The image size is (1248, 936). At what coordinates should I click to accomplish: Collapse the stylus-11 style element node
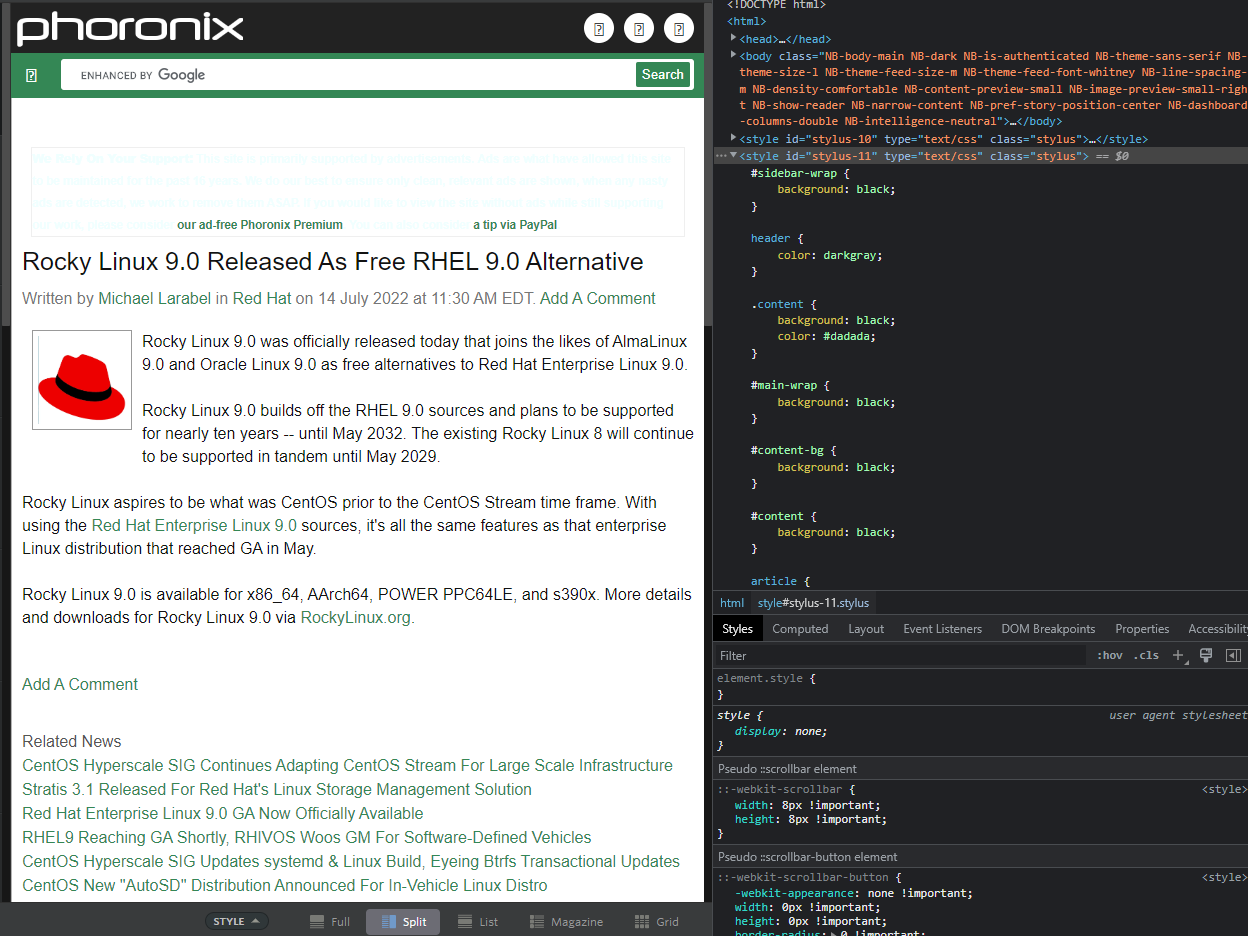pyautogui.click(x=734, y=155)
